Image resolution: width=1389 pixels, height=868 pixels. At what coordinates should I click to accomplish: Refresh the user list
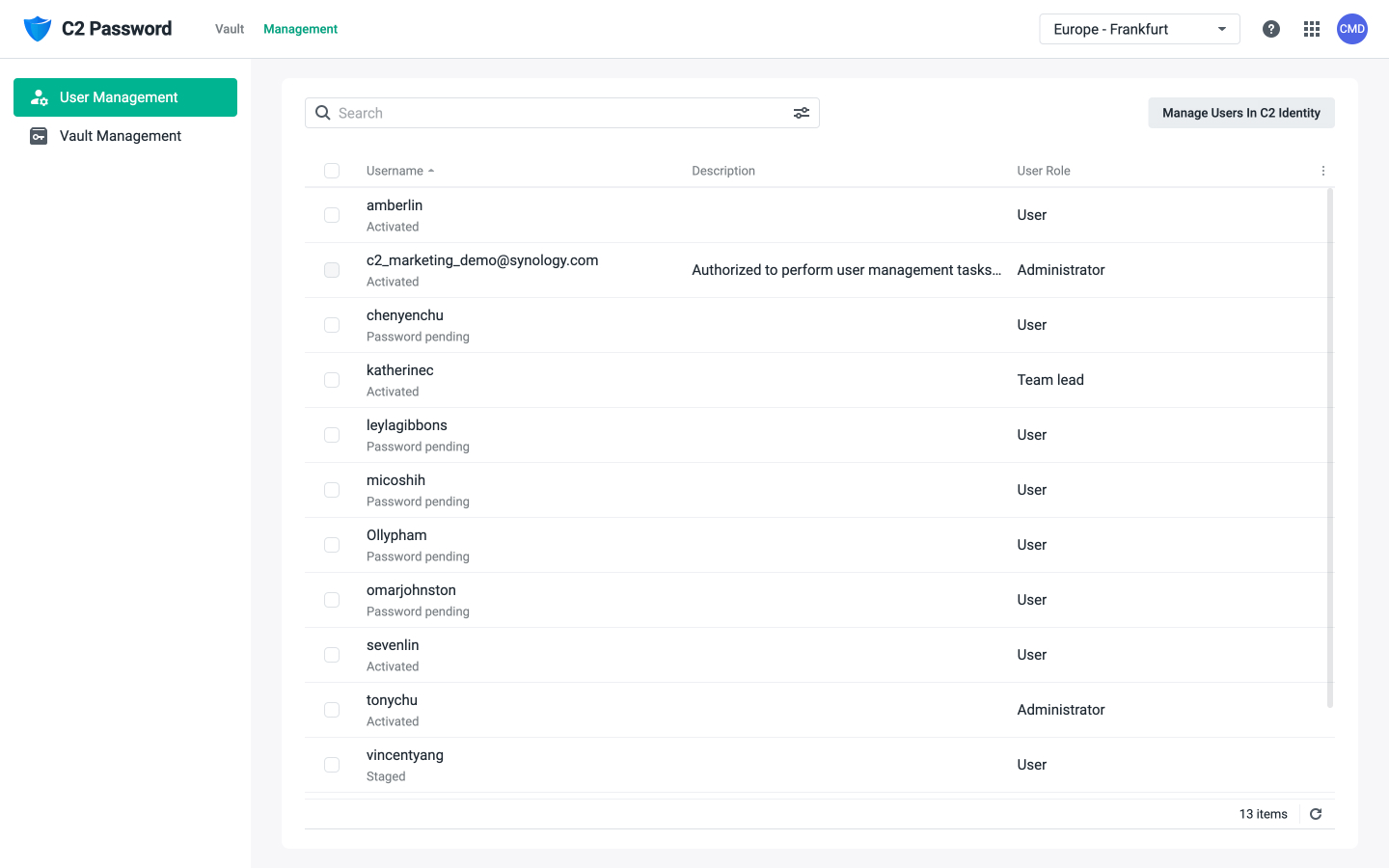(x=1316, y=814)
